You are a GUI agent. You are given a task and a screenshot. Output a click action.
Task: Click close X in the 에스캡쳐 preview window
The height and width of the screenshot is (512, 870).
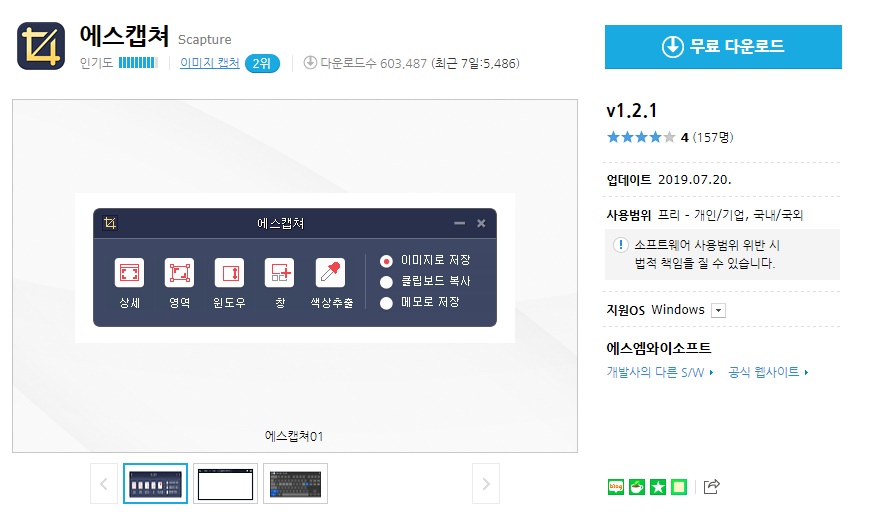[481, 223]
